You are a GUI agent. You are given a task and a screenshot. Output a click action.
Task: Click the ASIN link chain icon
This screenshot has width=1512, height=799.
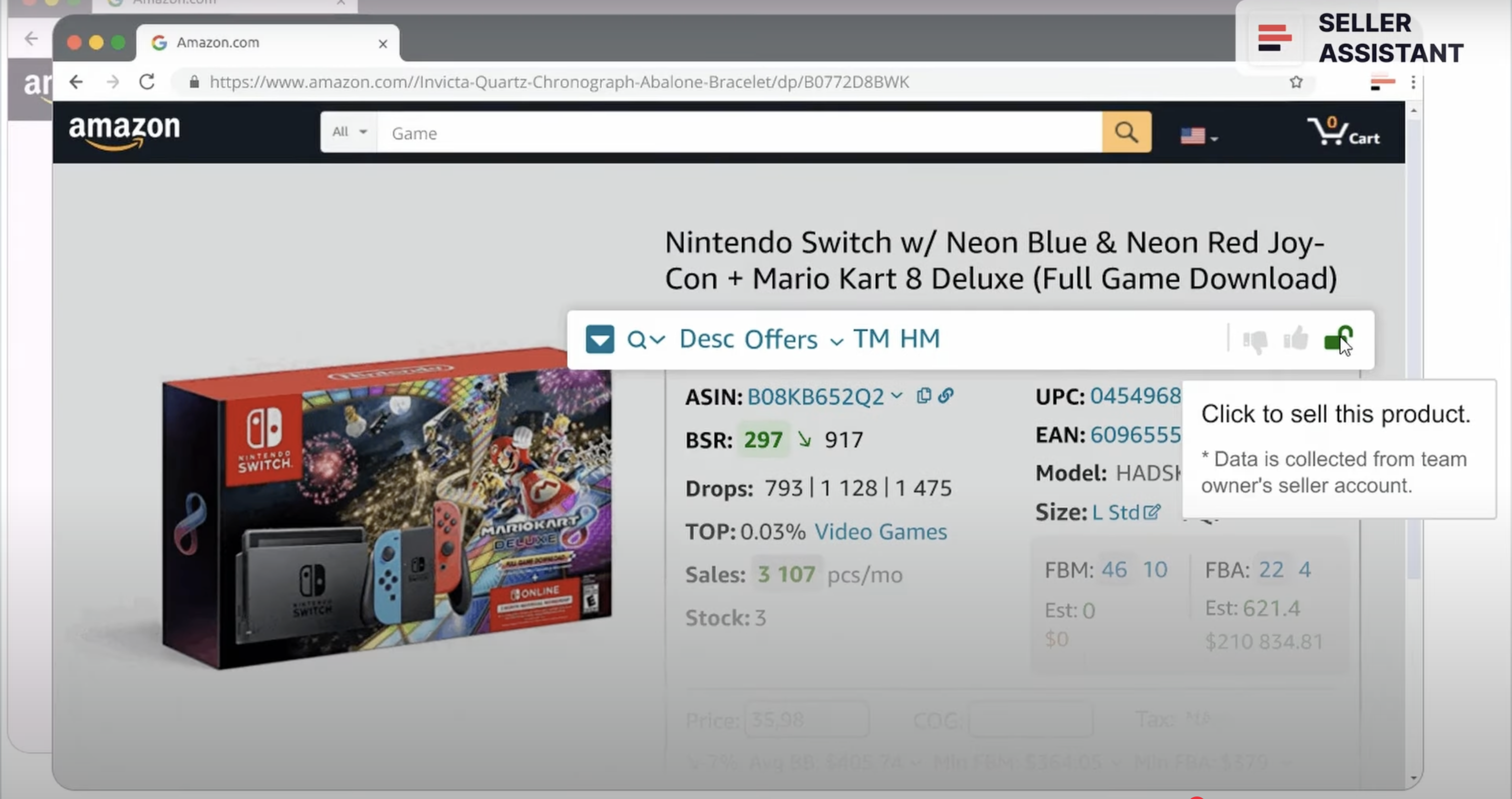point(945,395)
